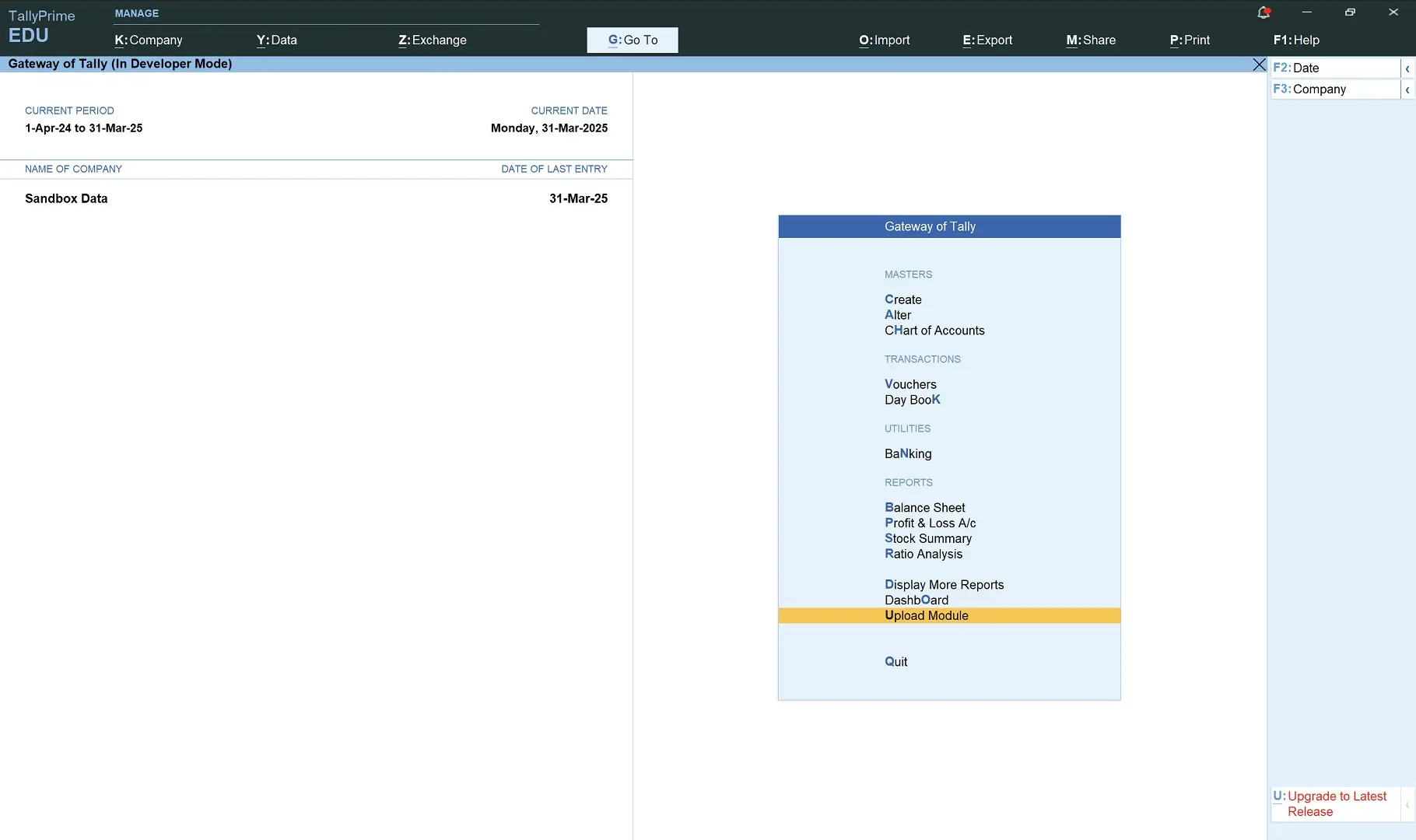Expand the F2 Date chevron
This screenshot has width=1416, height=840.
click(1407, 68)
